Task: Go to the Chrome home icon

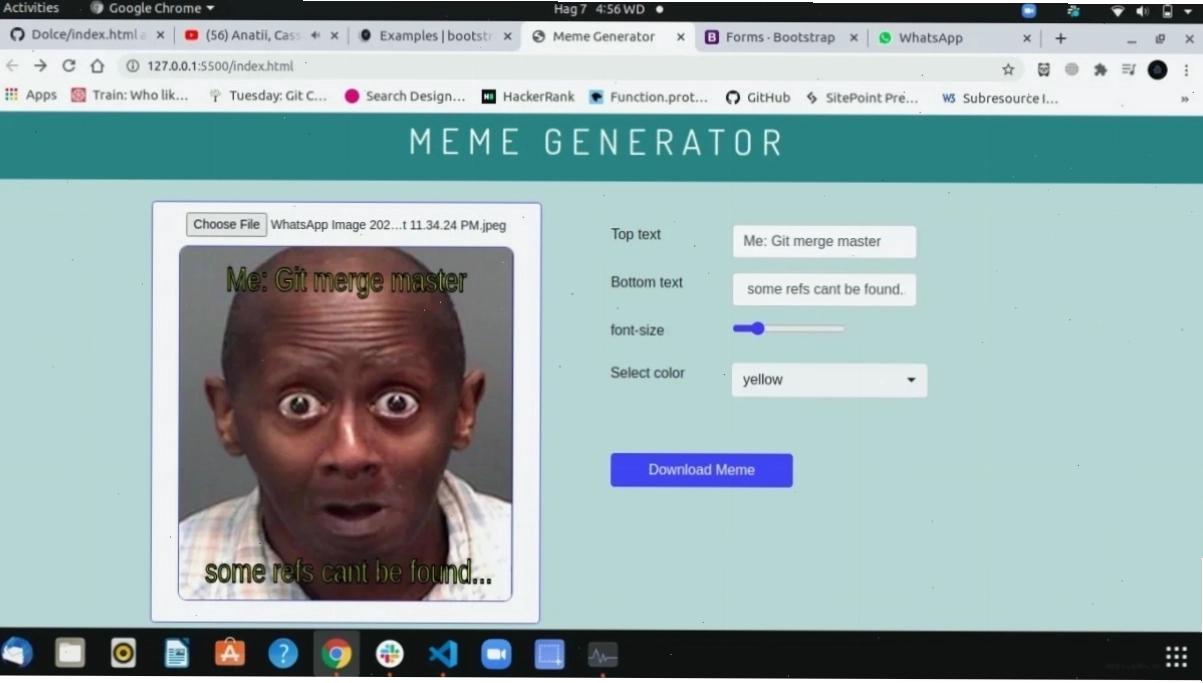Action: 97,66
